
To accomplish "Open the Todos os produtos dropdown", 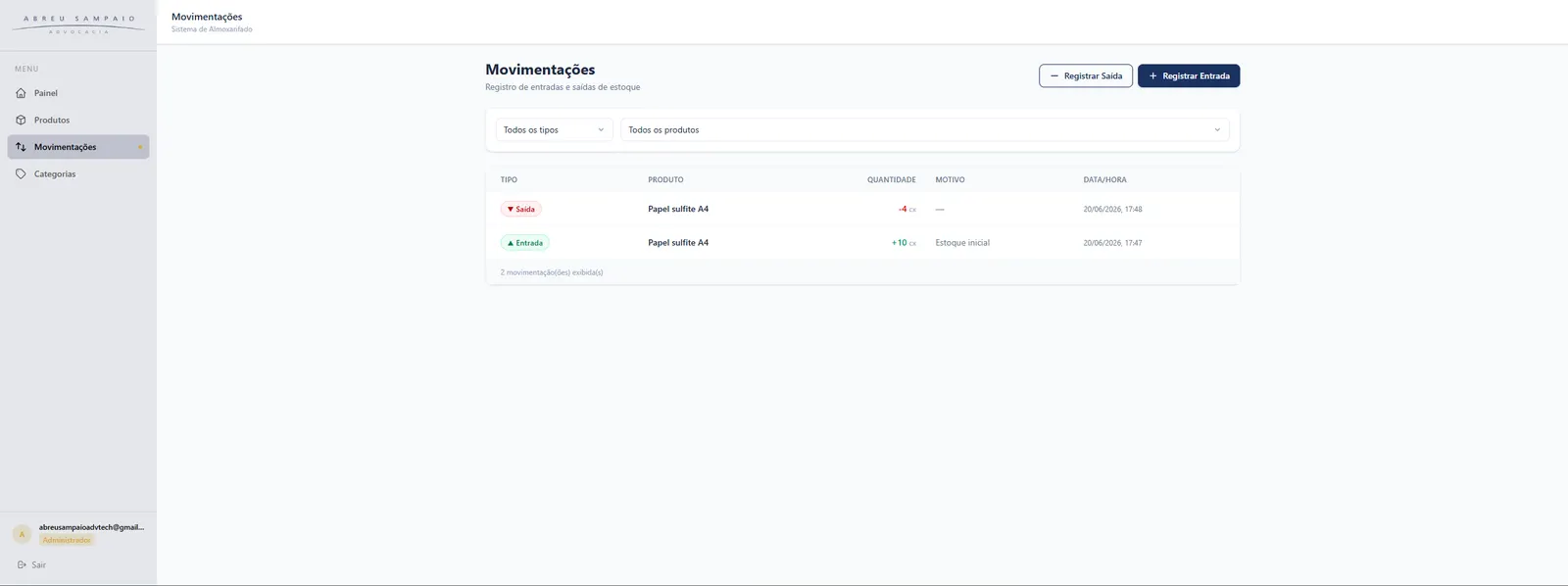I will [925, 129].
